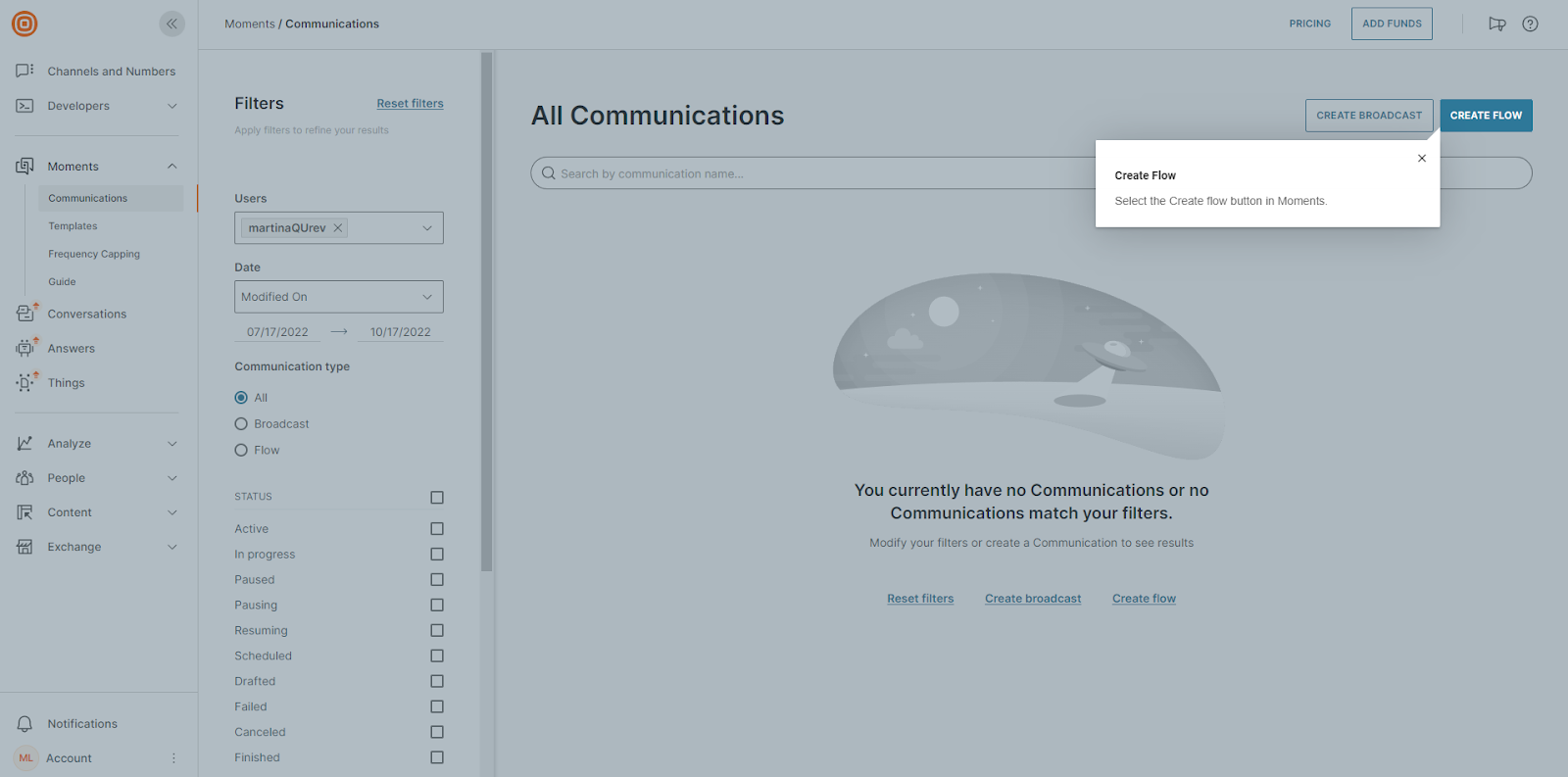Click Reset filters link in Filters panel
The height and width of the screenshot is (777, 1568).
click(410, 104)
